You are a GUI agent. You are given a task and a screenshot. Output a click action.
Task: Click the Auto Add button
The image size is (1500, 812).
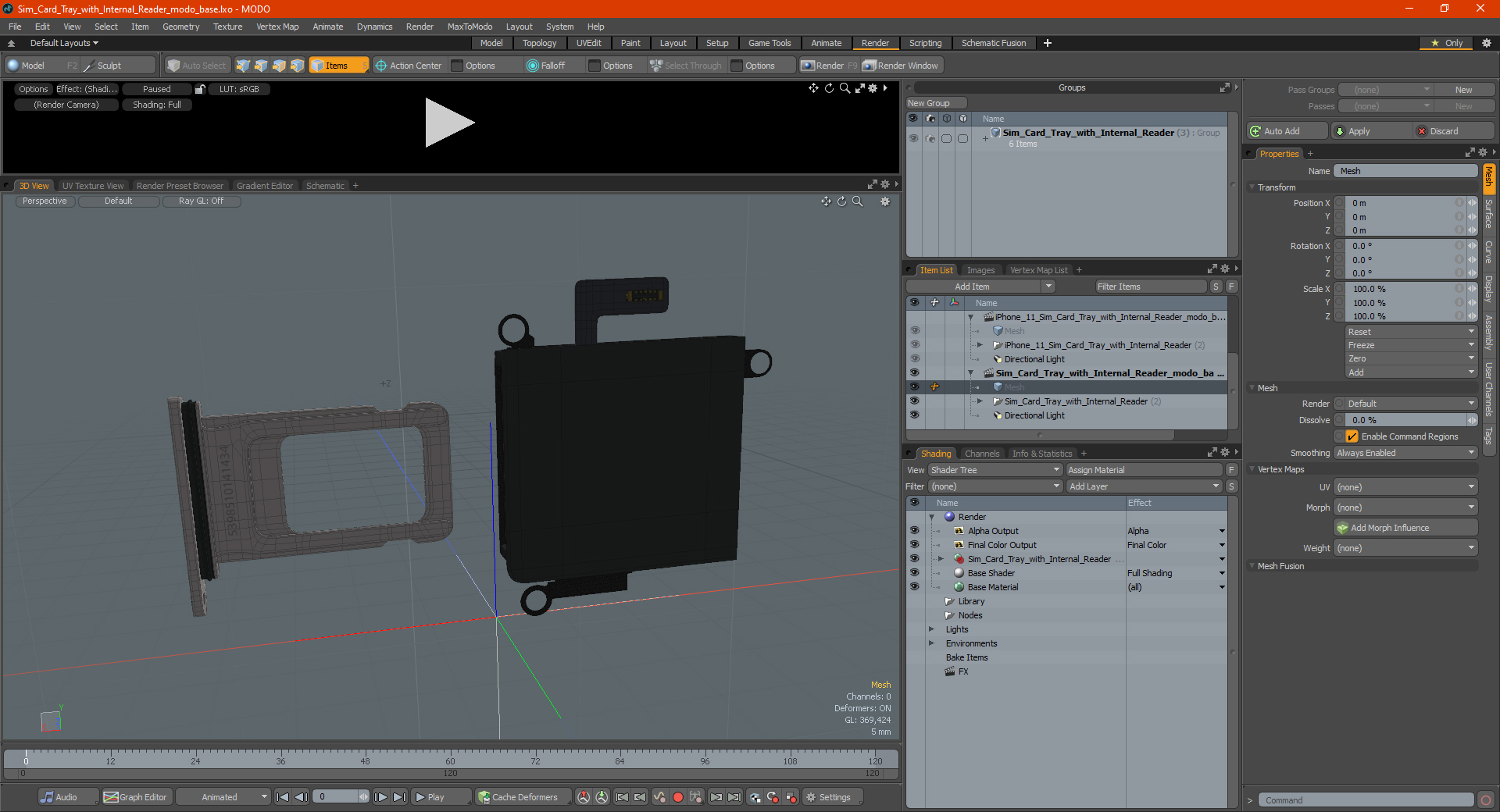click(x=1287, y=131)
